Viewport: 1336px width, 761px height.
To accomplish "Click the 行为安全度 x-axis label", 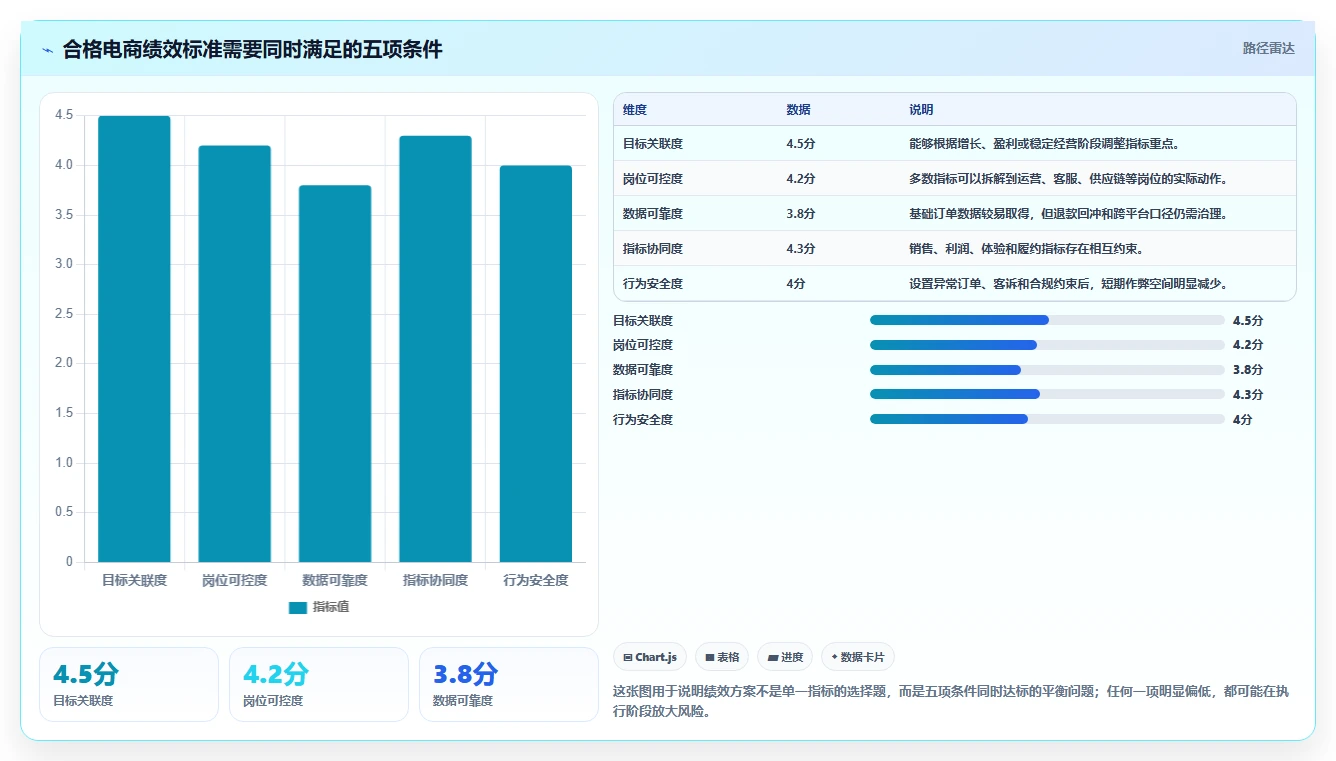I will [x=536, y=580].
